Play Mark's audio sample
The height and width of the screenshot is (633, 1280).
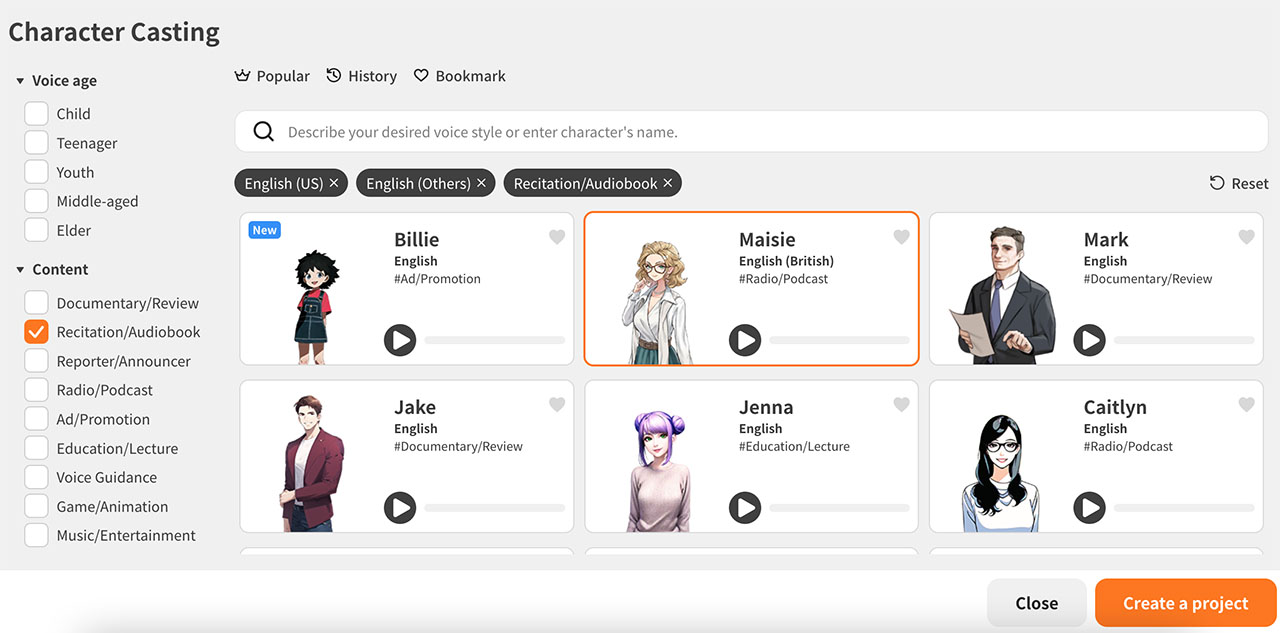point(1089,340)
